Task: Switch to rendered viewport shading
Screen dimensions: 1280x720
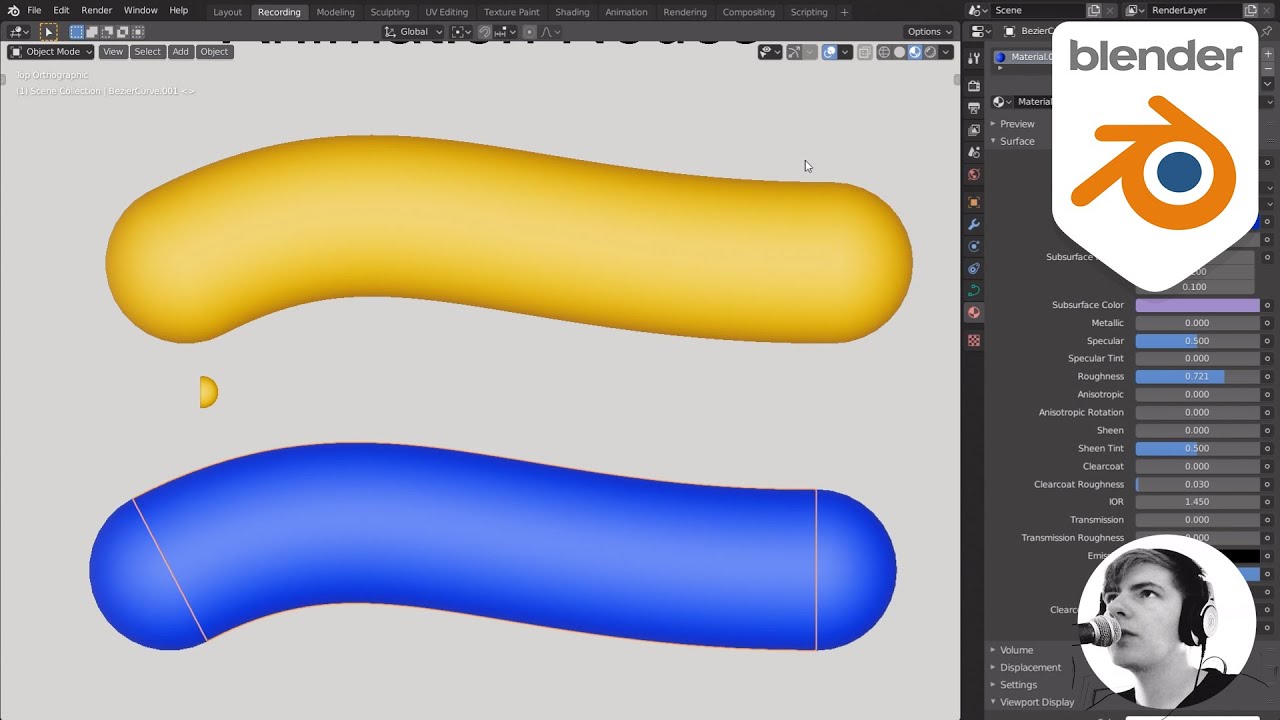Action: 930,52
